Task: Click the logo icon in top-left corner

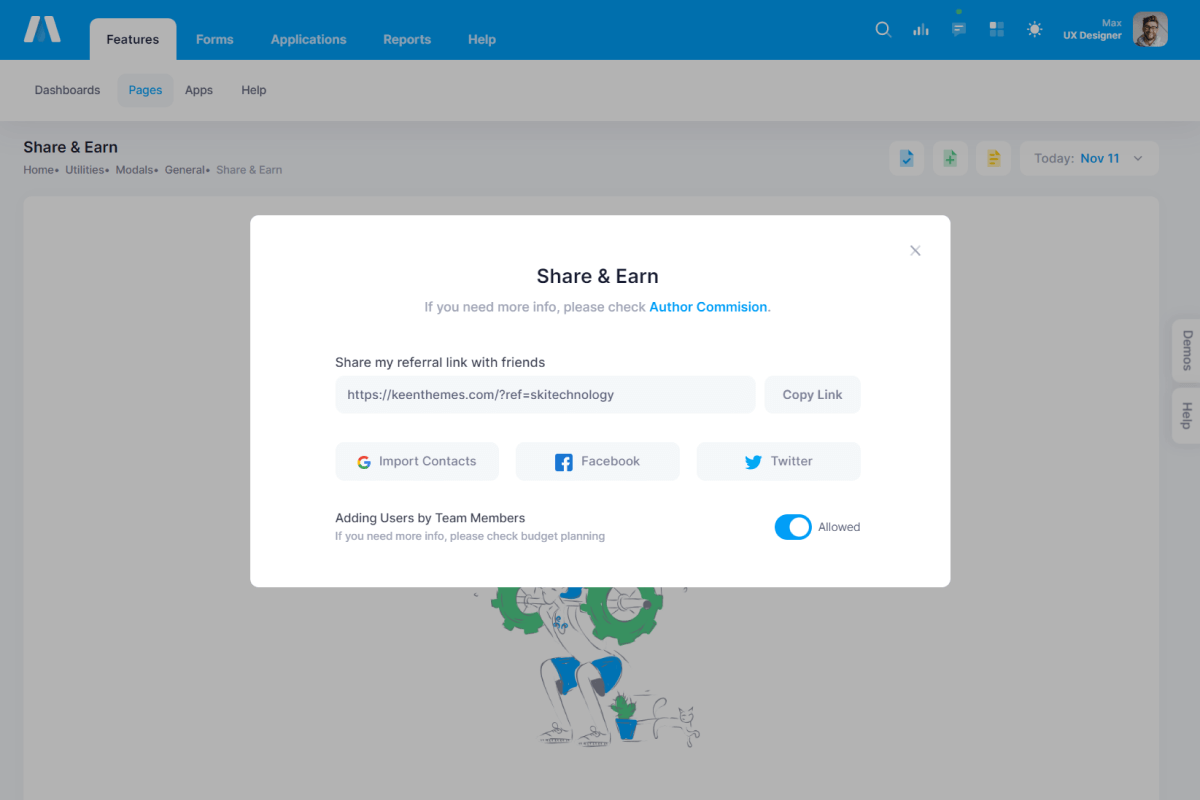Action: pyautogui.click(x=42, y=30)
